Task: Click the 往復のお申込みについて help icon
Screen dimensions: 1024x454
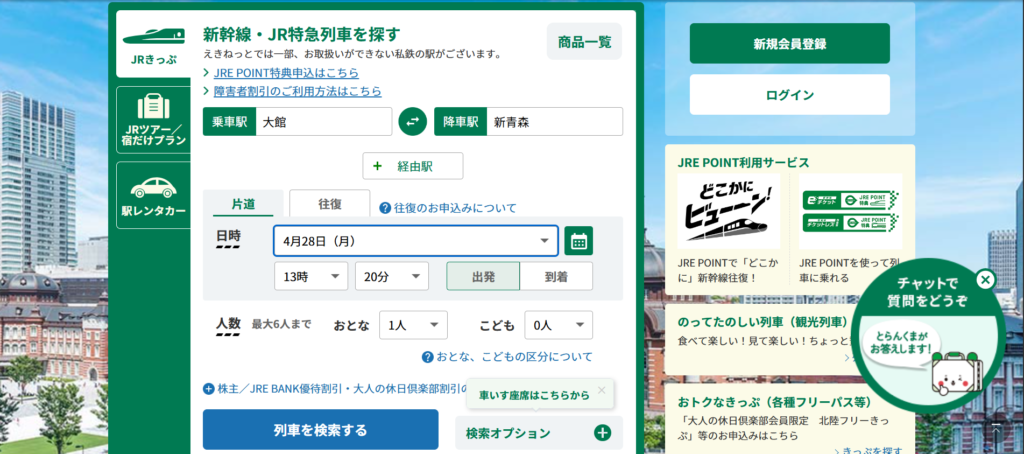Action: [385, 208]
